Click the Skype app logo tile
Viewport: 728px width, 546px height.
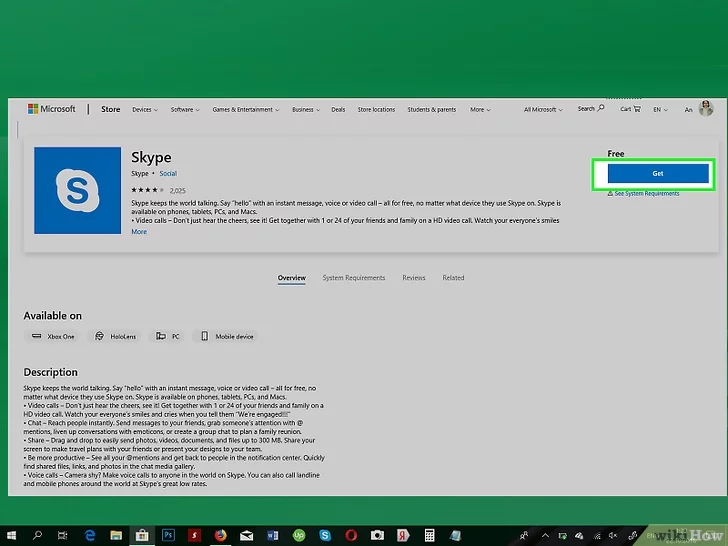pyautogui.click(x=78, y=190)
